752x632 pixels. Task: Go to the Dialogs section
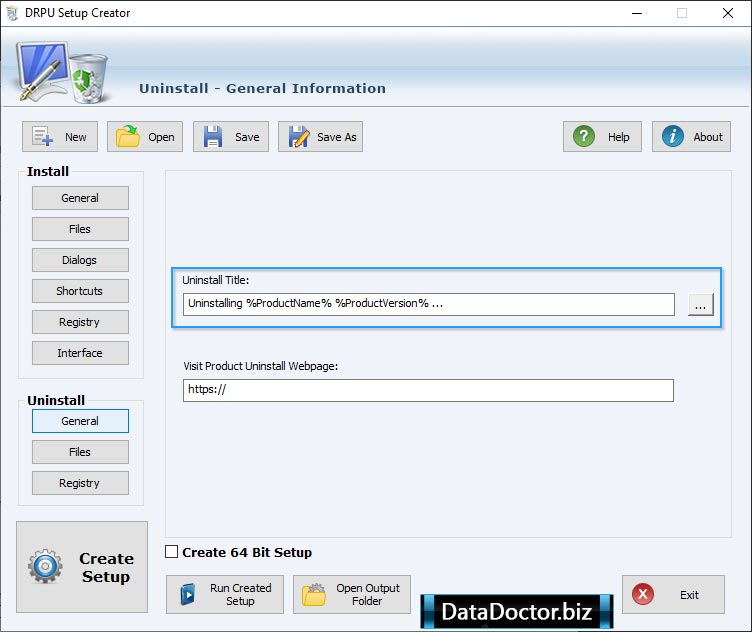[x=80, y=260]
